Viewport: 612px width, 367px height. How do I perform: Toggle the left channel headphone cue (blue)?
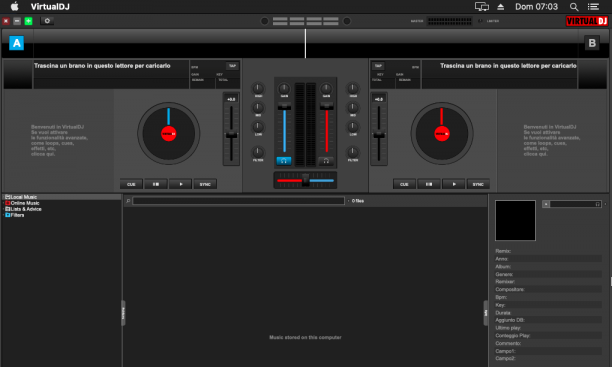(284, 161)
